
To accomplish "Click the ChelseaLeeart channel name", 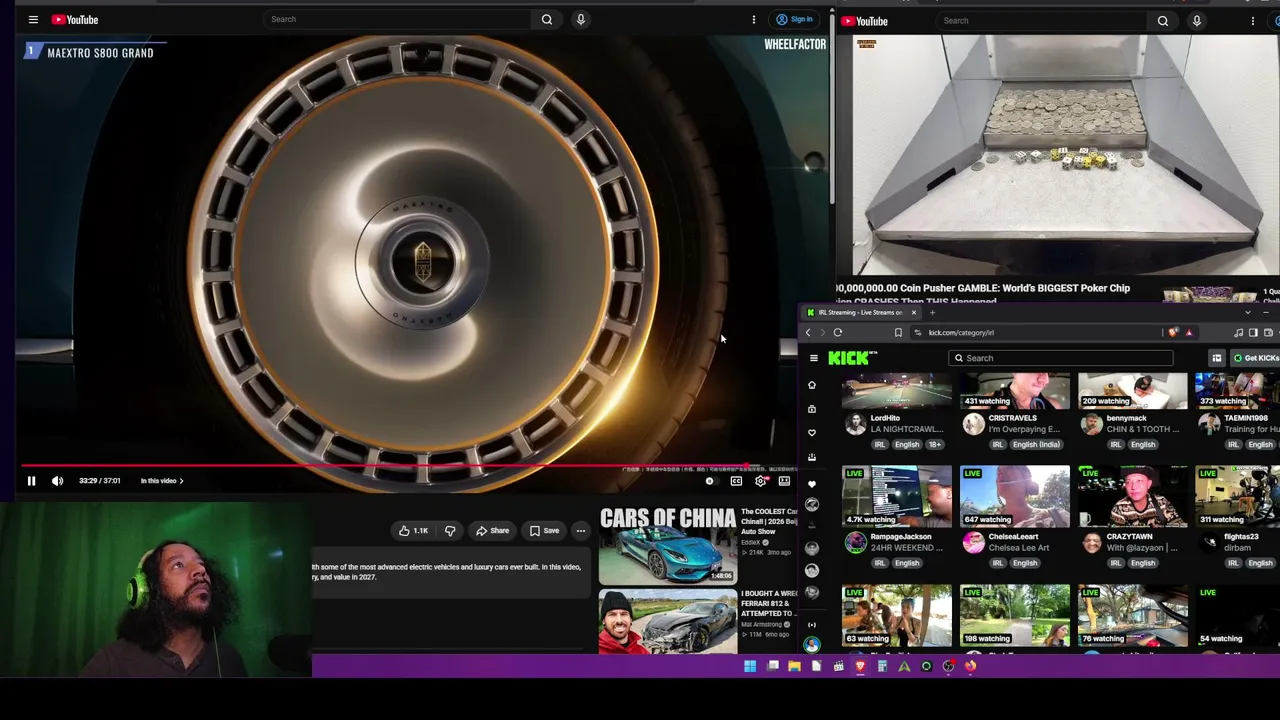I will [x=1013, y=537].
